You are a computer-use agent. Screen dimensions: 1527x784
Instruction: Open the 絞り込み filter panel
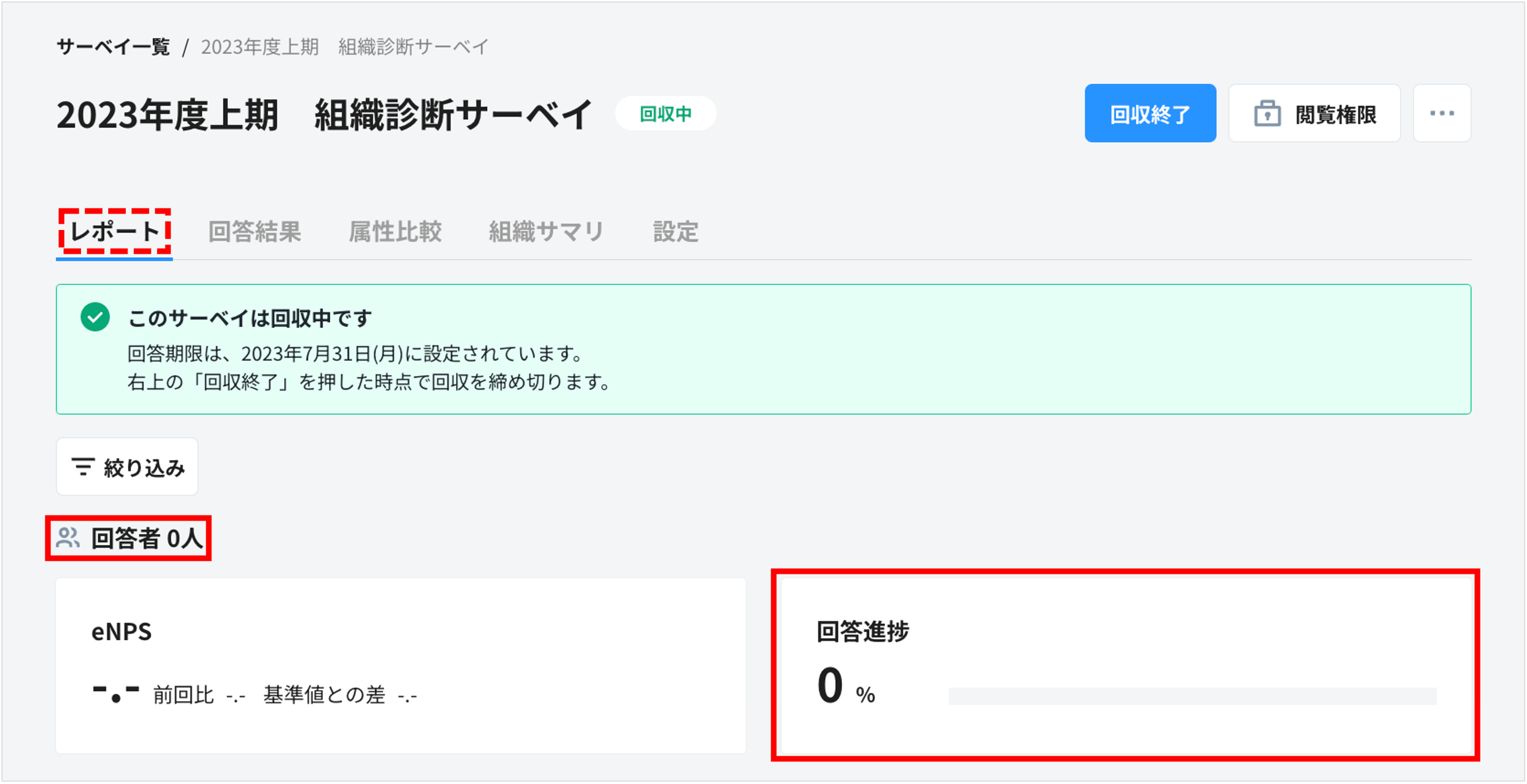(127, 466)
